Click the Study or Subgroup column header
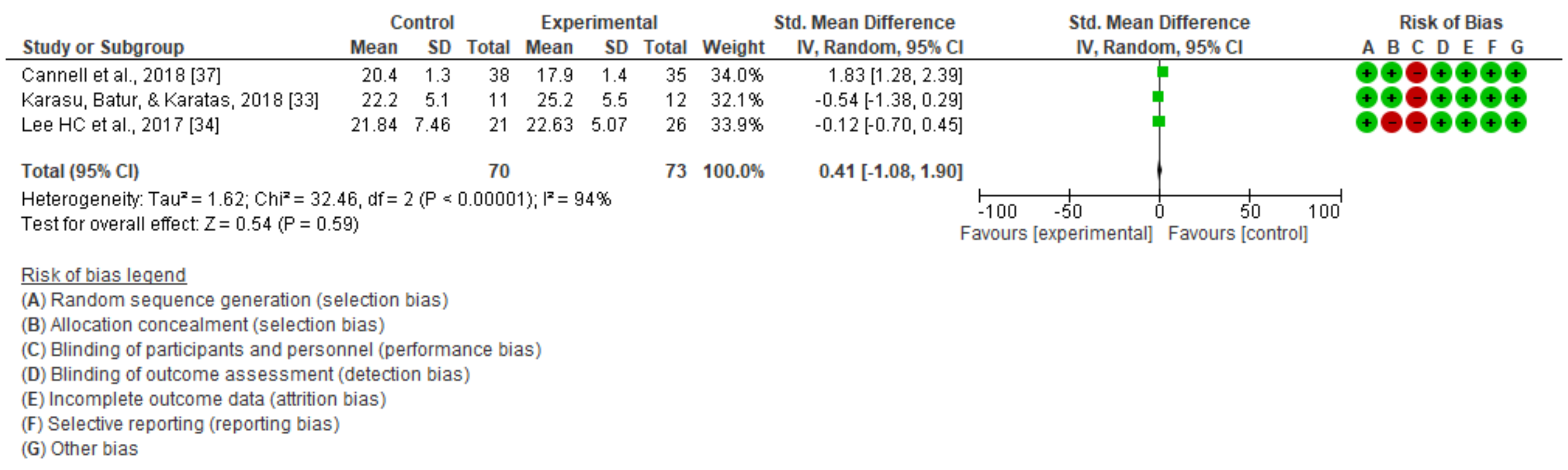1568x470 pixels. tap(103, 47)
